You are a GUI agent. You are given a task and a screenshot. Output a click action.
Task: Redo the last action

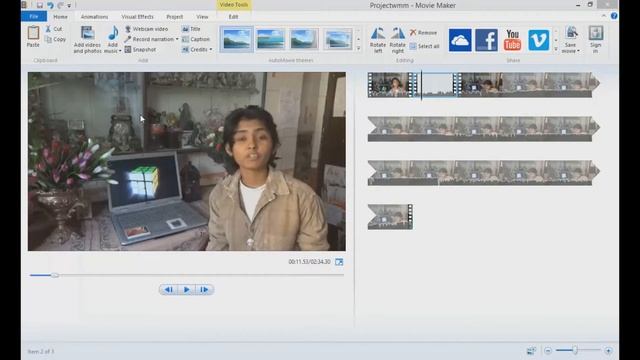coord(60,5)
